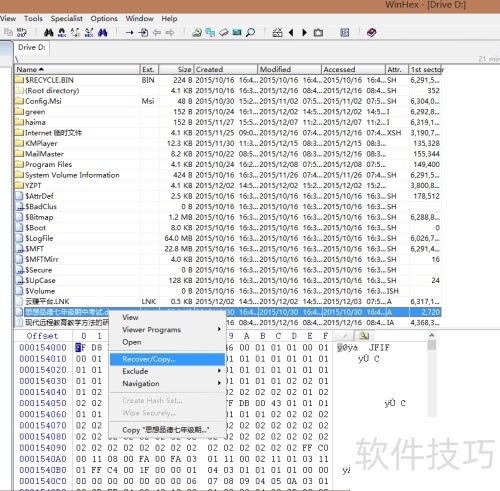Image resolution: width=500 pixels, height=491 pixels.
Task: Open the Window menu
Action: (x=140, y=18)
